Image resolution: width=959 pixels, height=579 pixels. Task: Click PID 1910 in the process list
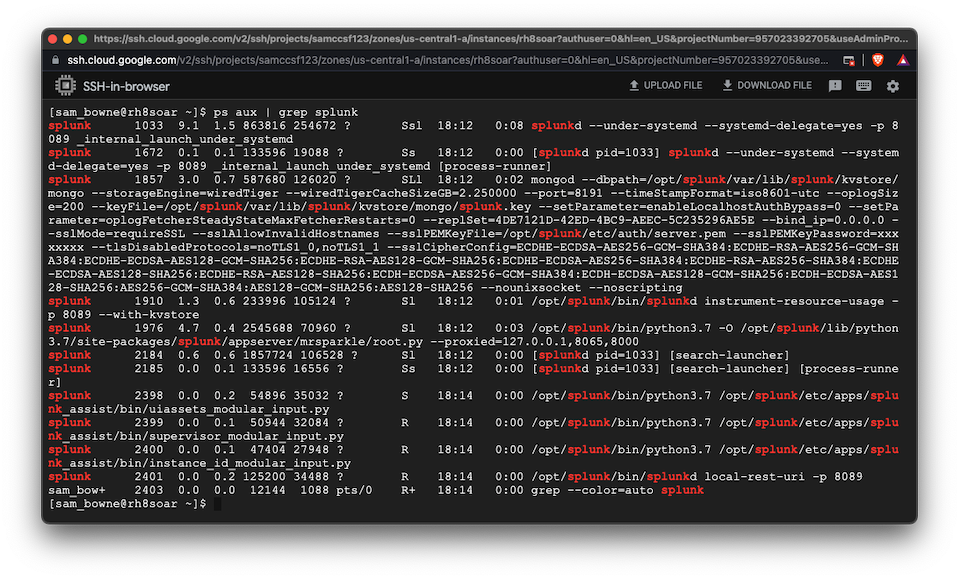point(149,301)
